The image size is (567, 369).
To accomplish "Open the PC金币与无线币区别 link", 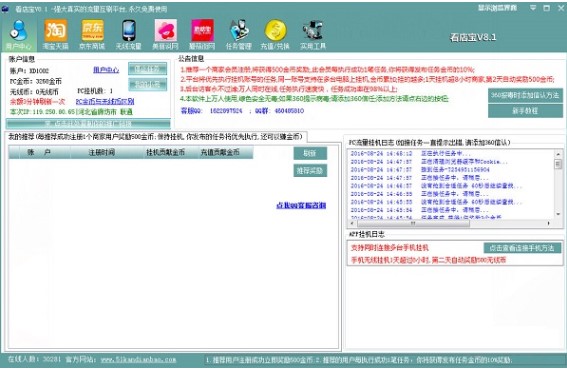I will 105,102.
